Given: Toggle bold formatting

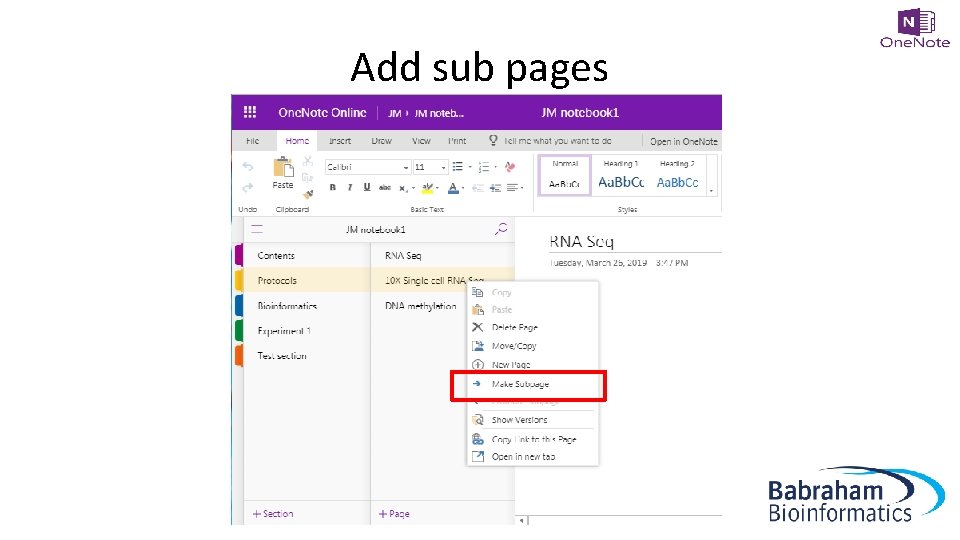Looking at the screenshot, I should click(x=332, y=187).
